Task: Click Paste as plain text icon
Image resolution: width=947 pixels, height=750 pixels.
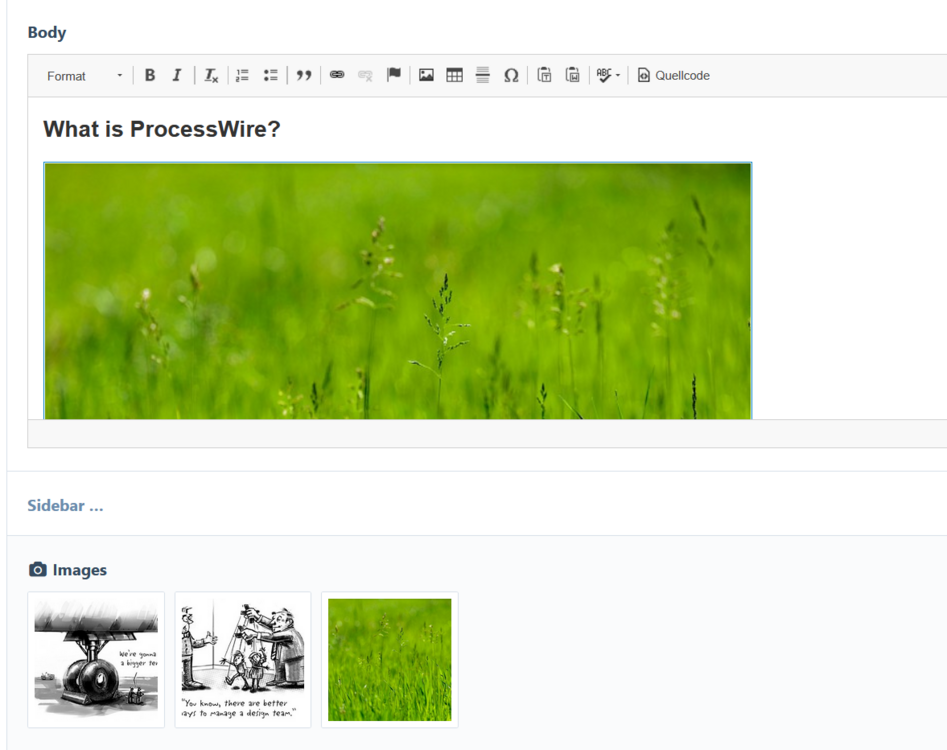Action: pyautogui.click(x=544, y=75)
